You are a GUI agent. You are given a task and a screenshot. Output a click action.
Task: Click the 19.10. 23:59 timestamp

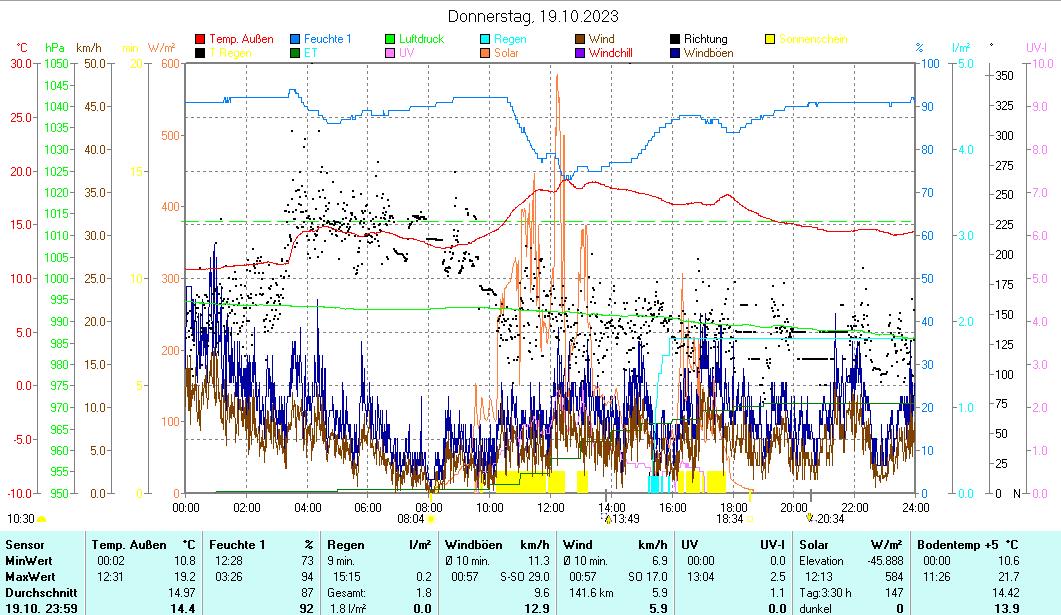tap(41, 608)
